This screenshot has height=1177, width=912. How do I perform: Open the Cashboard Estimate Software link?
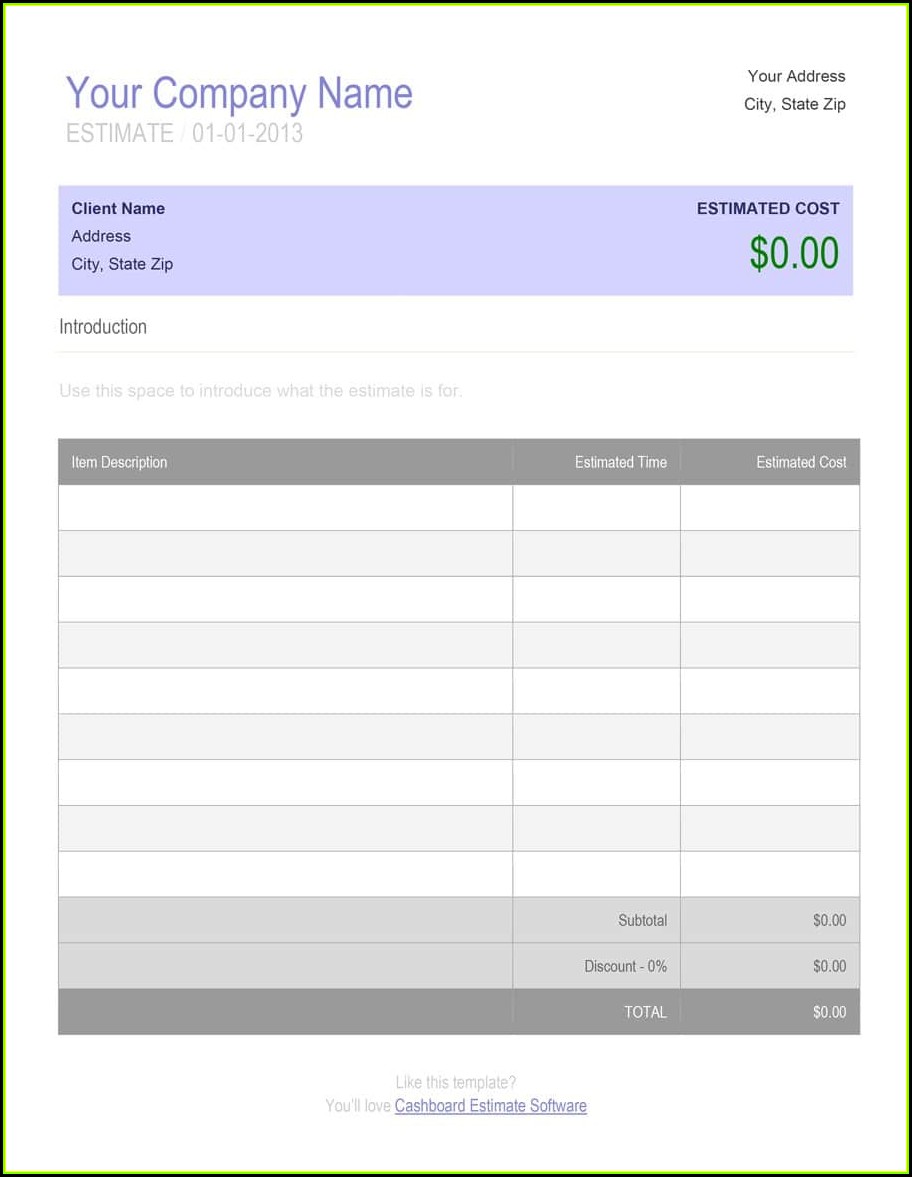(x=490, y=1106)
